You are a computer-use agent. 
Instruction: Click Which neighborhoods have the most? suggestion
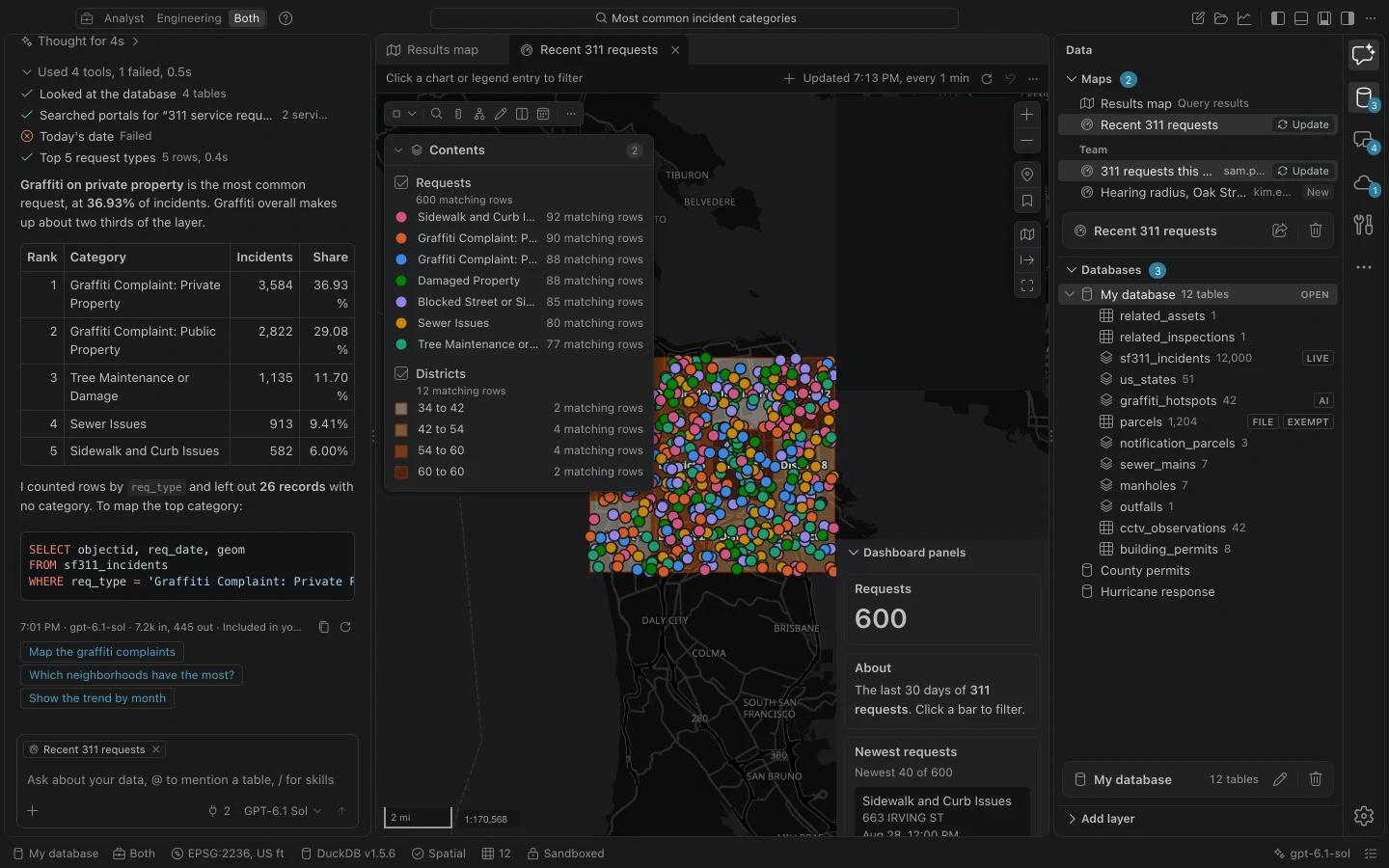coord(131,675)
